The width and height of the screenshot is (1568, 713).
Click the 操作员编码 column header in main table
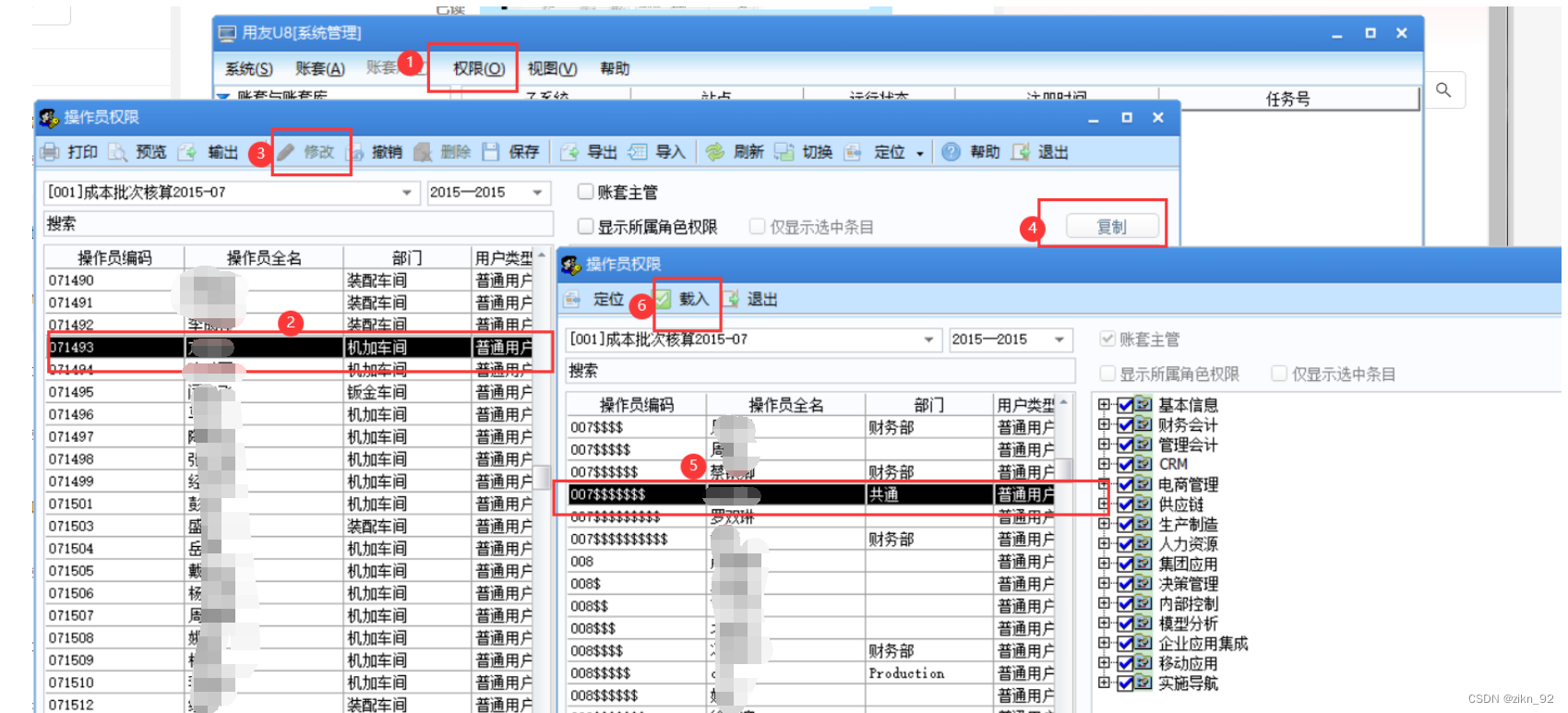[114, 257]
